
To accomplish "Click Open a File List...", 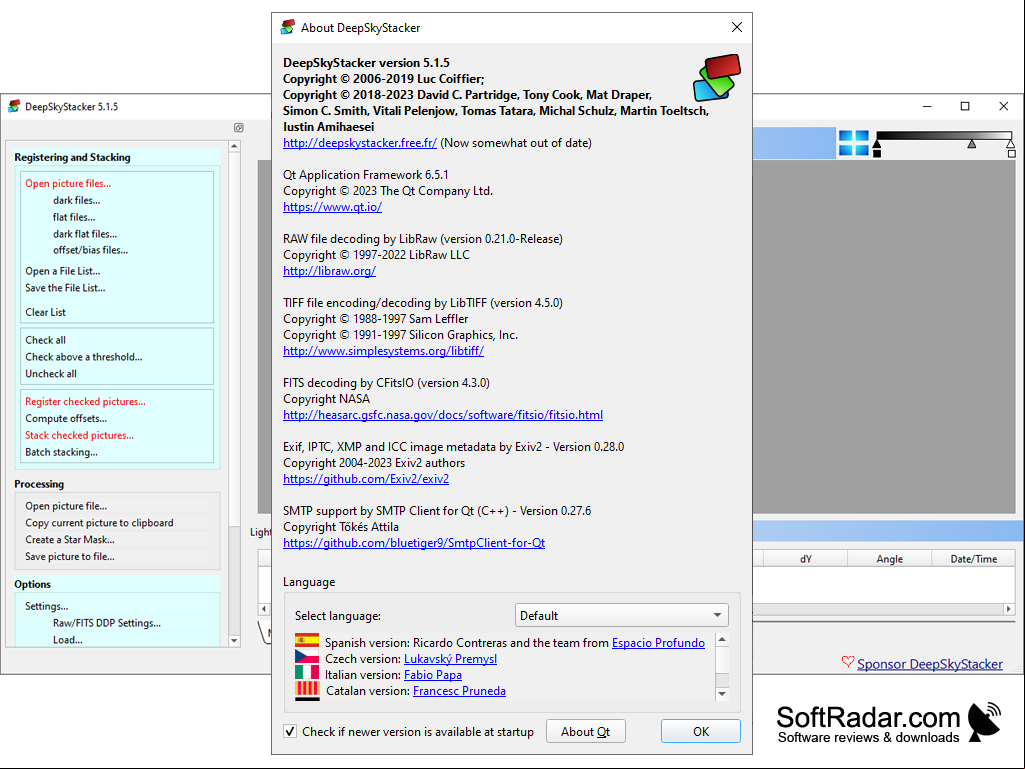I will tap(63, 271).
